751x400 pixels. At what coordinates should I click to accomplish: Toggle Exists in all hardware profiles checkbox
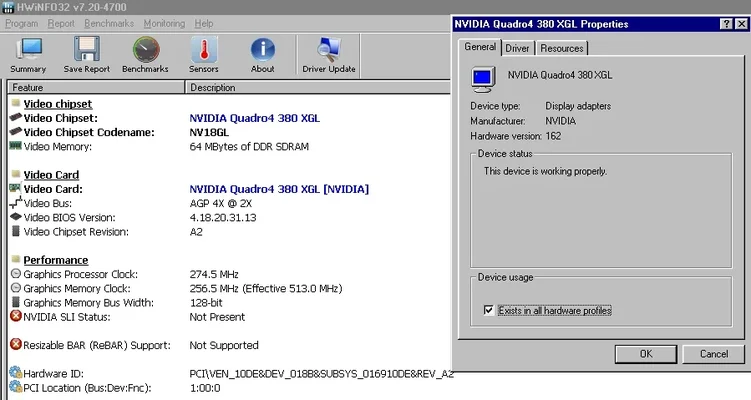pyautogui.click(x=488, y=310)
